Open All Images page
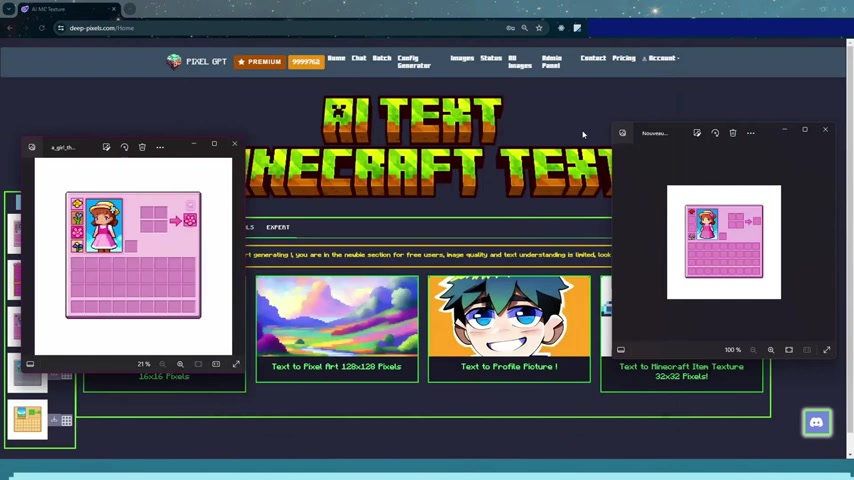The width and height of the screenshot is (854, 480). click(520, 62)
